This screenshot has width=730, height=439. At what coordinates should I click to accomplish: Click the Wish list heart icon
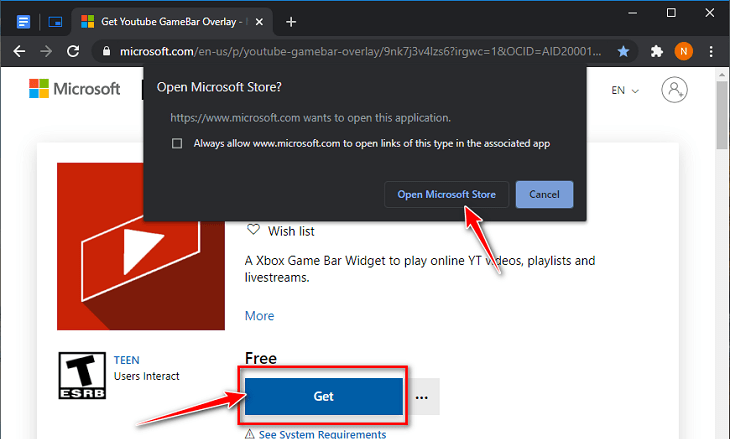point(254,230)
